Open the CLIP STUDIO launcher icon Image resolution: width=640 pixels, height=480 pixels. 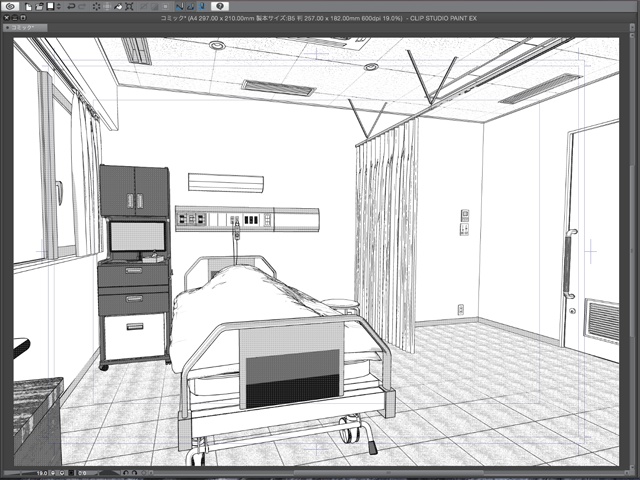coord(10,6)
